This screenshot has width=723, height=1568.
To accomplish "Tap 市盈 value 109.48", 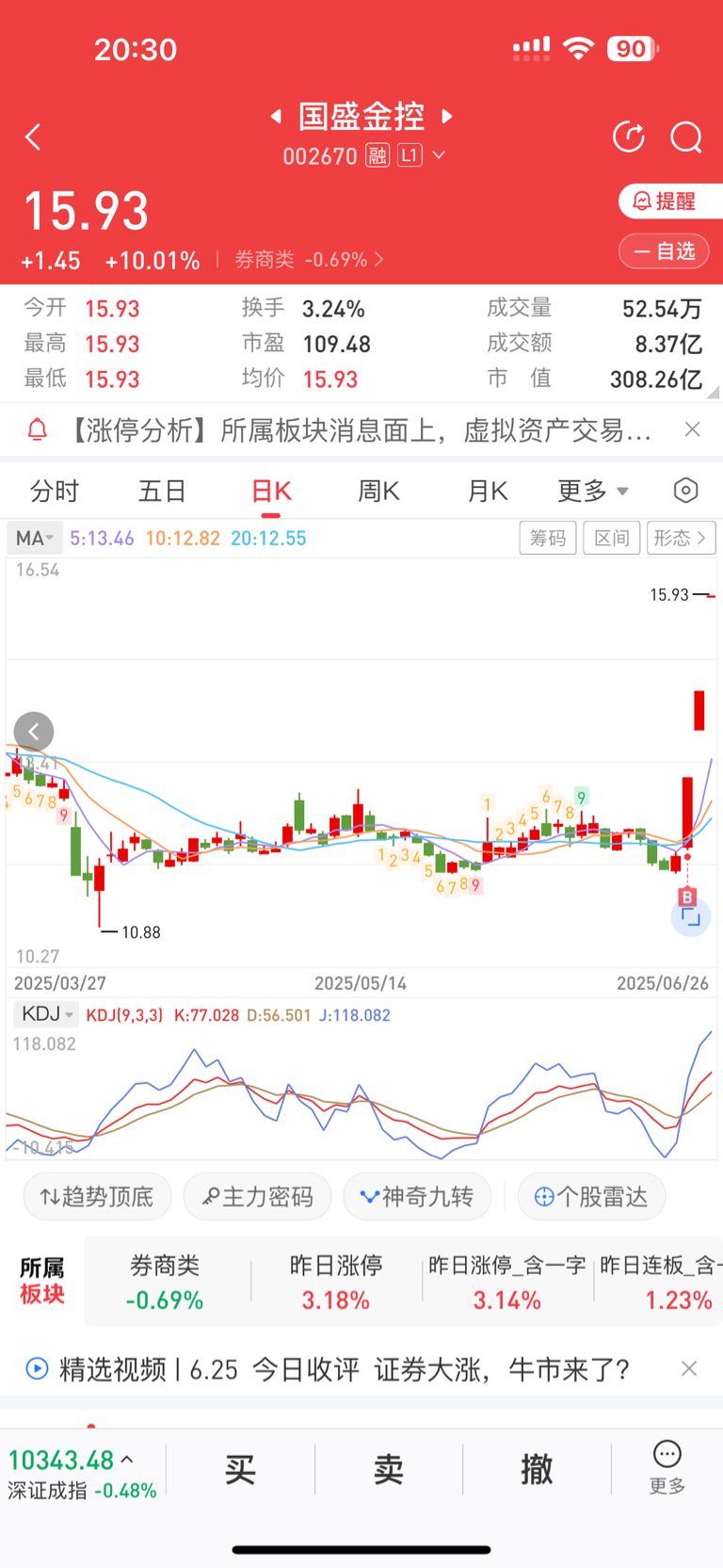I will pos(337,345).
